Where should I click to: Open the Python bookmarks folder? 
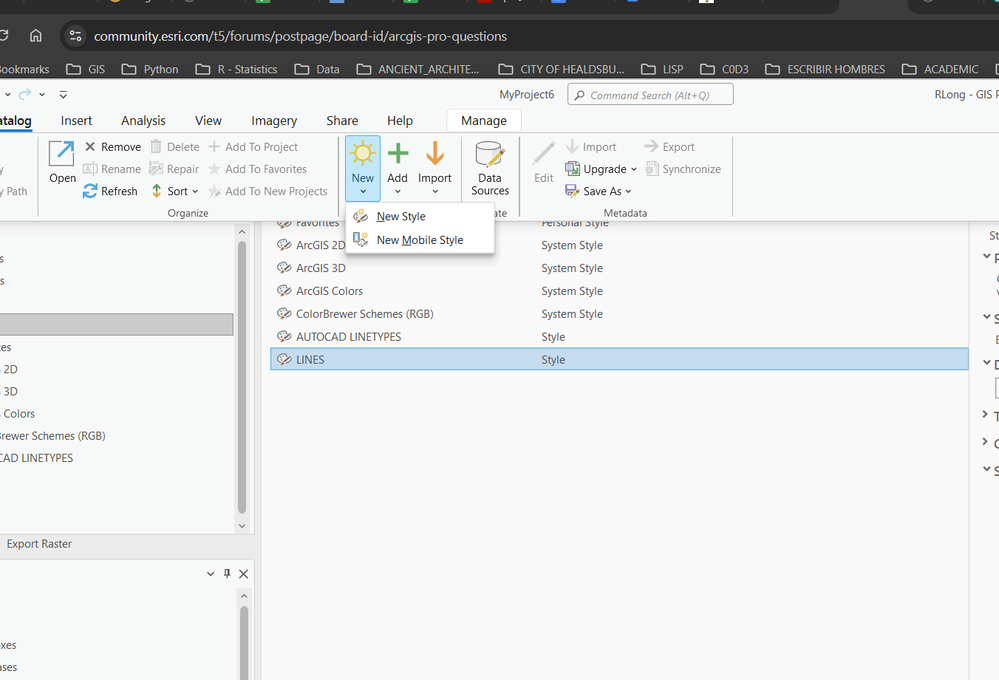pyautogui.click(x=150, y=69)
